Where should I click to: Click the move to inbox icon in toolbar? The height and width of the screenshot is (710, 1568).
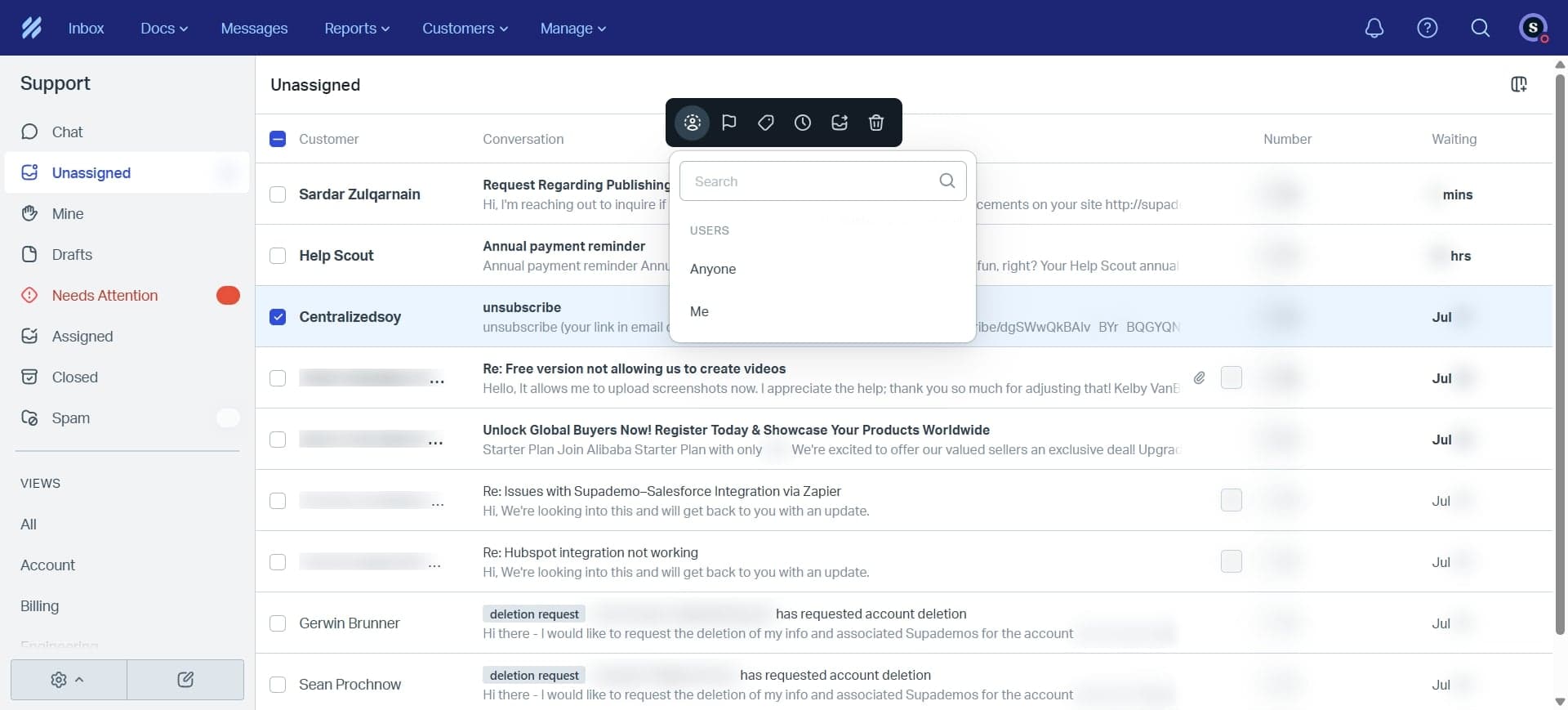tap(840, 123)
